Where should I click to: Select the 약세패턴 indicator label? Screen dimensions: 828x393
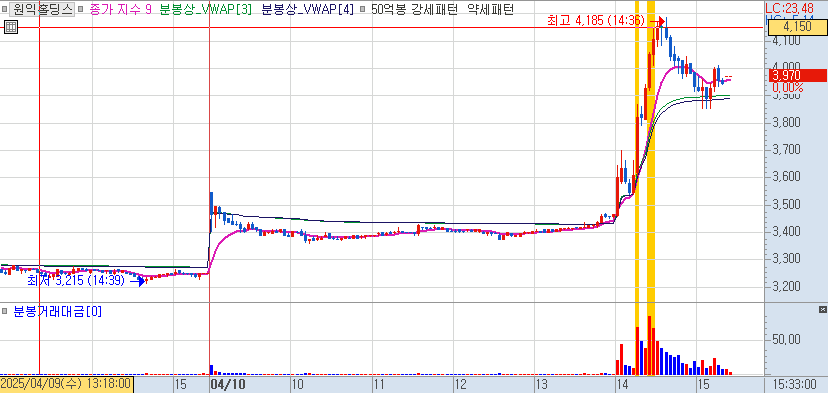click(x=491, y=10)
